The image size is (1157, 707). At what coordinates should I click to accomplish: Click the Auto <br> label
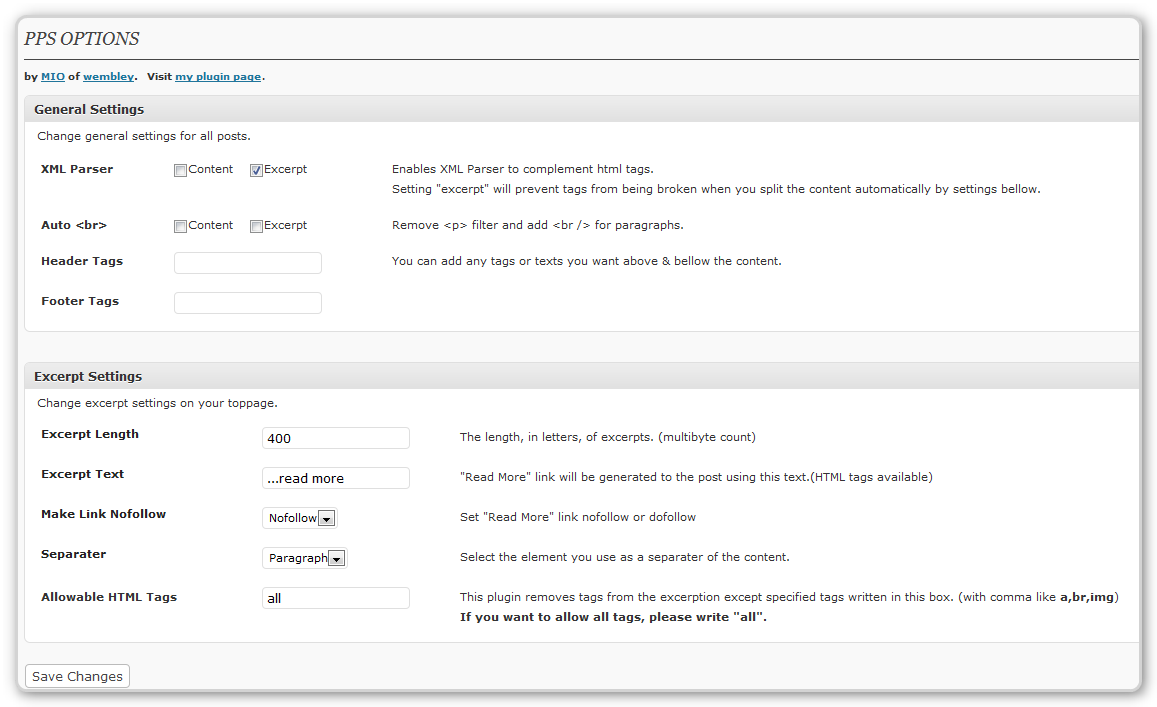tap(74, 225)
